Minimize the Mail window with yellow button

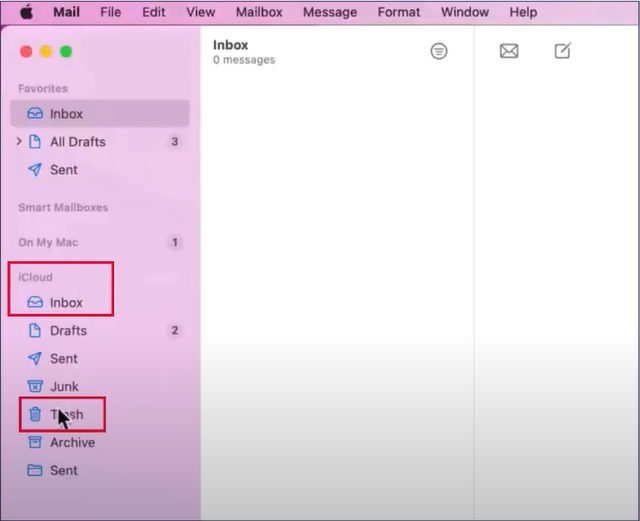[46, 51]
